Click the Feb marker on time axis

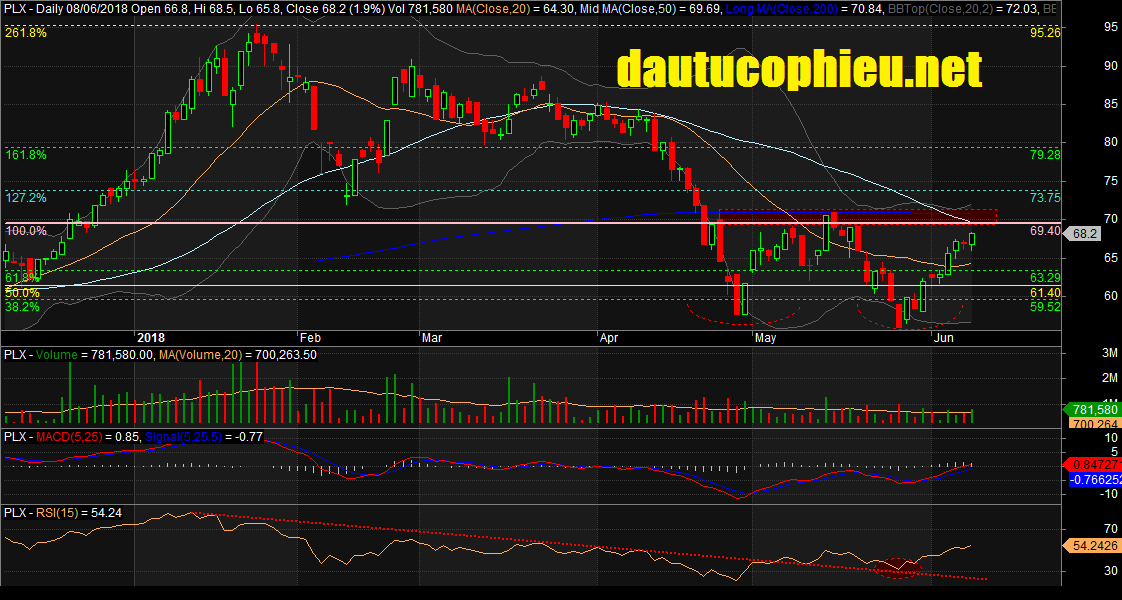tap(310, 338)
